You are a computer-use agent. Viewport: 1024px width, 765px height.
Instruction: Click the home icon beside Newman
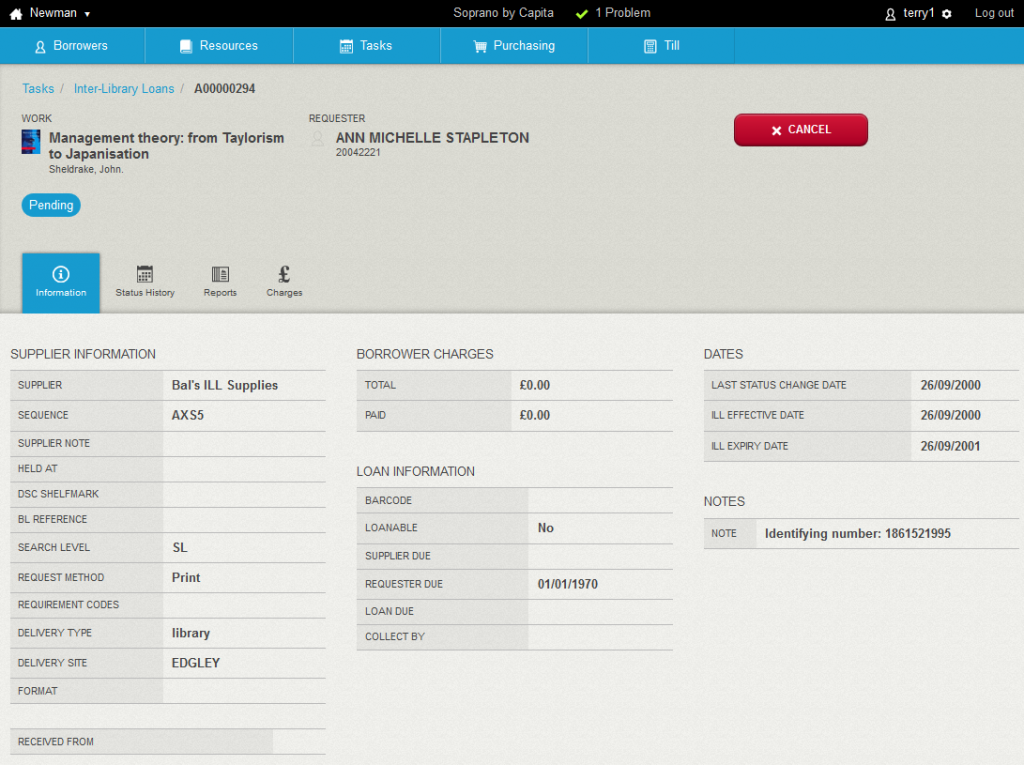click(16, 14)
